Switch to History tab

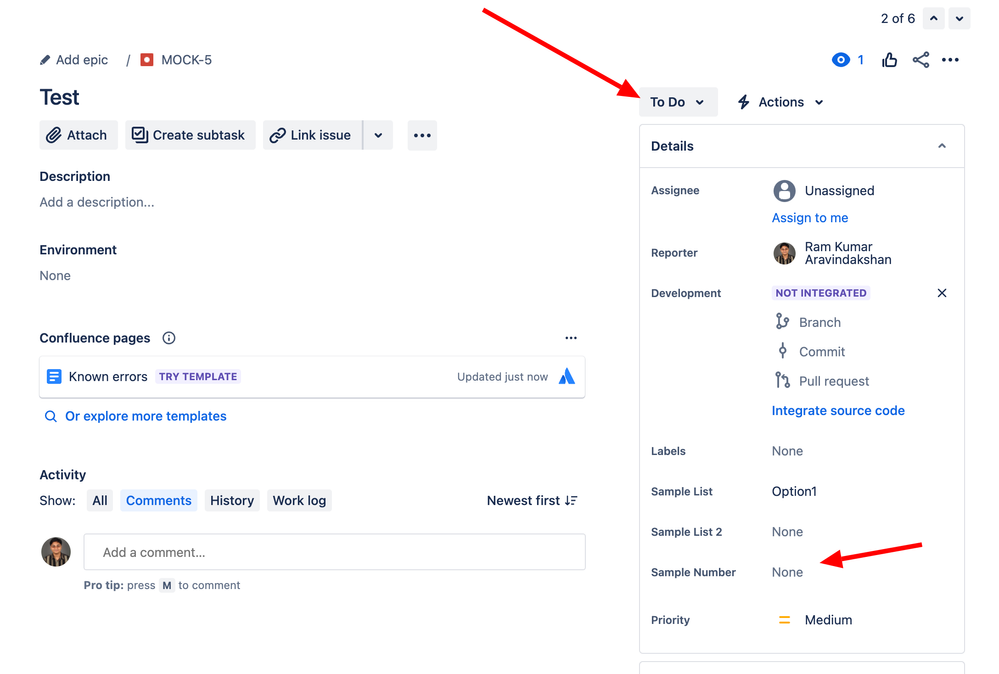coord(232,501)
